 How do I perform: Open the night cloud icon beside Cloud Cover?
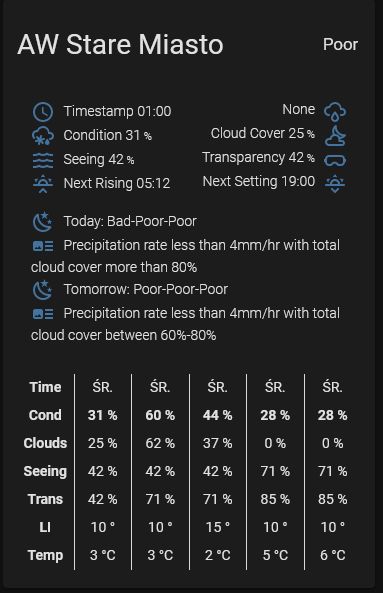[335, 136]
